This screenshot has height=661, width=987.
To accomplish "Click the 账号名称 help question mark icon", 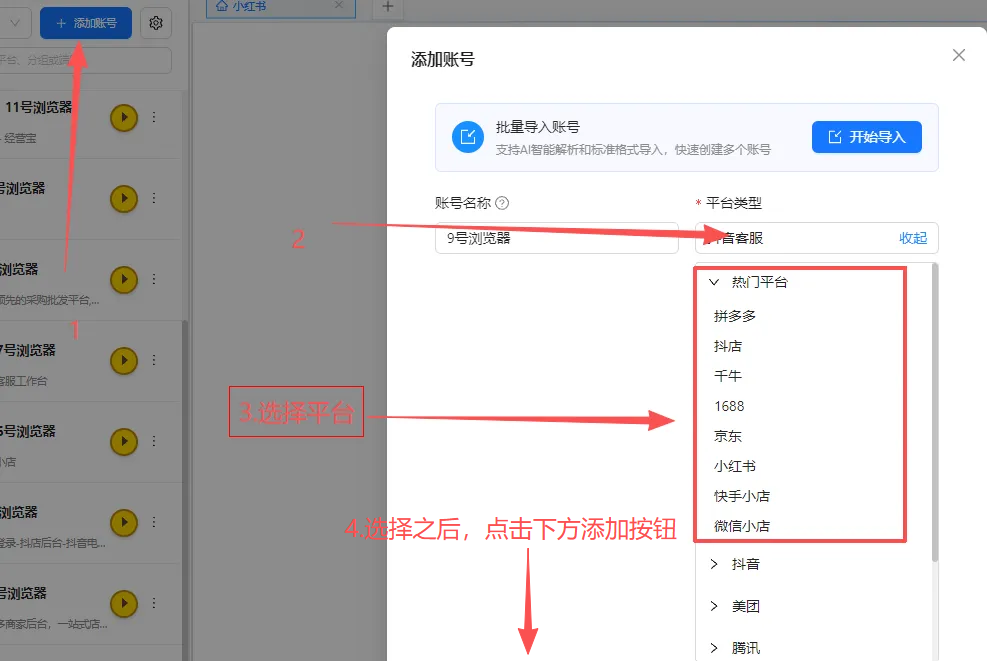I will 502,203.
